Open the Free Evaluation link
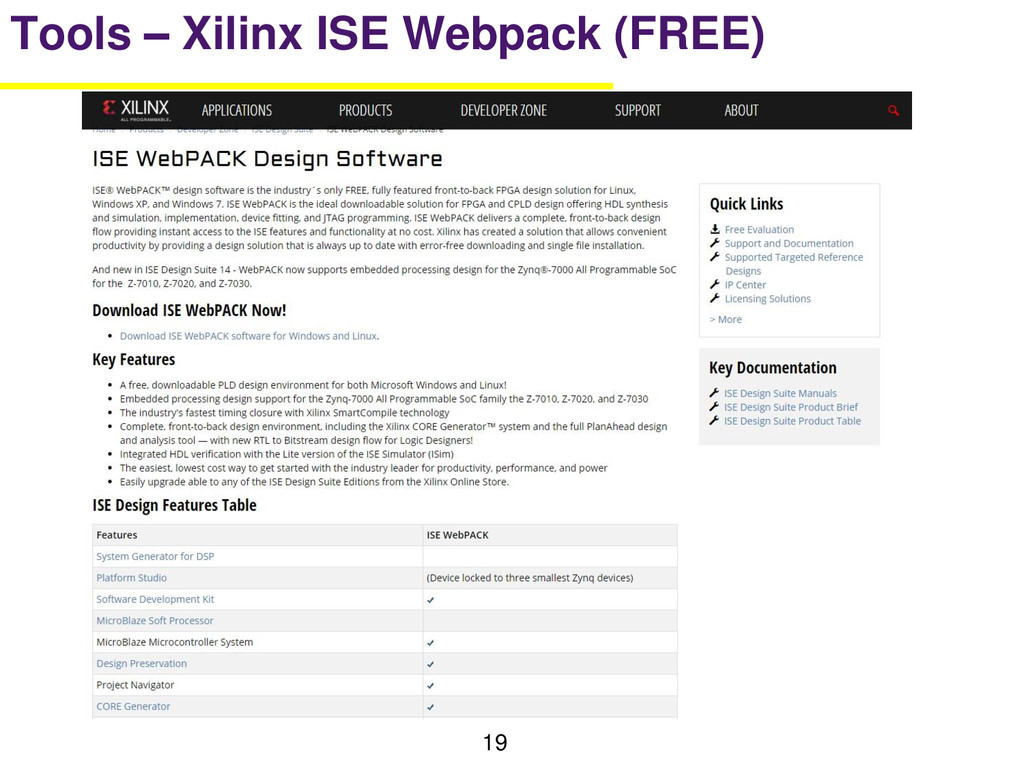 (759, 230)
